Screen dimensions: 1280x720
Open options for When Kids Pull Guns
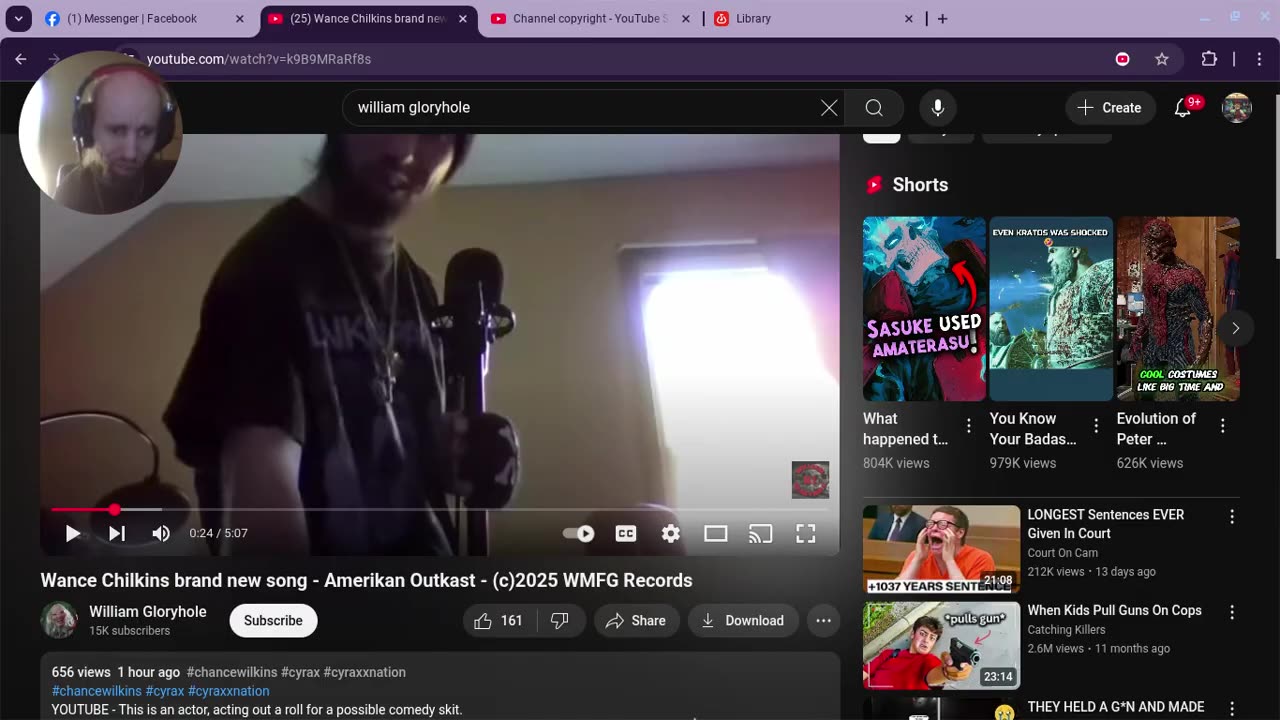point(1232,612)
